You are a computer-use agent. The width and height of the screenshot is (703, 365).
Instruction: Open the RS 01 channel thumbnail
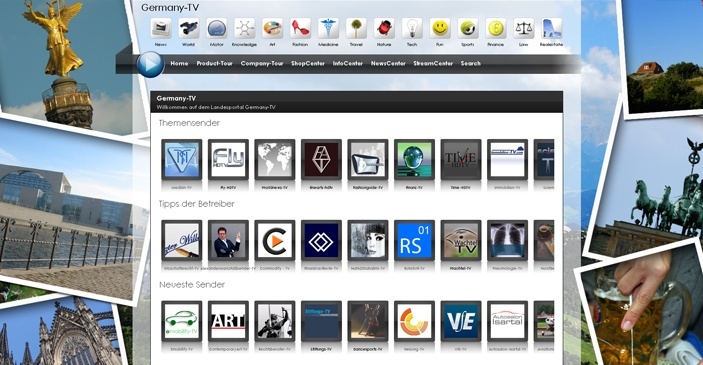pyautogui.click(x=414, y=240)
